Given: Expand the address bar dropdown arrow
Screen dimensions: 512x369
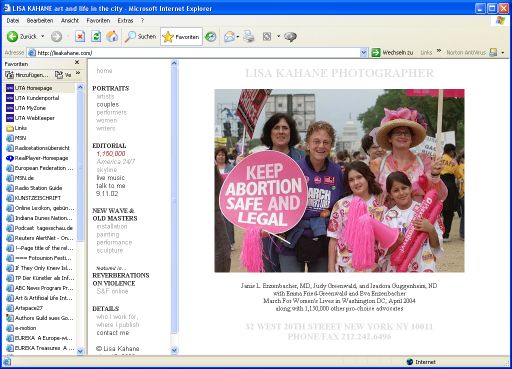Looking at the screenshot, I should 364,53.
